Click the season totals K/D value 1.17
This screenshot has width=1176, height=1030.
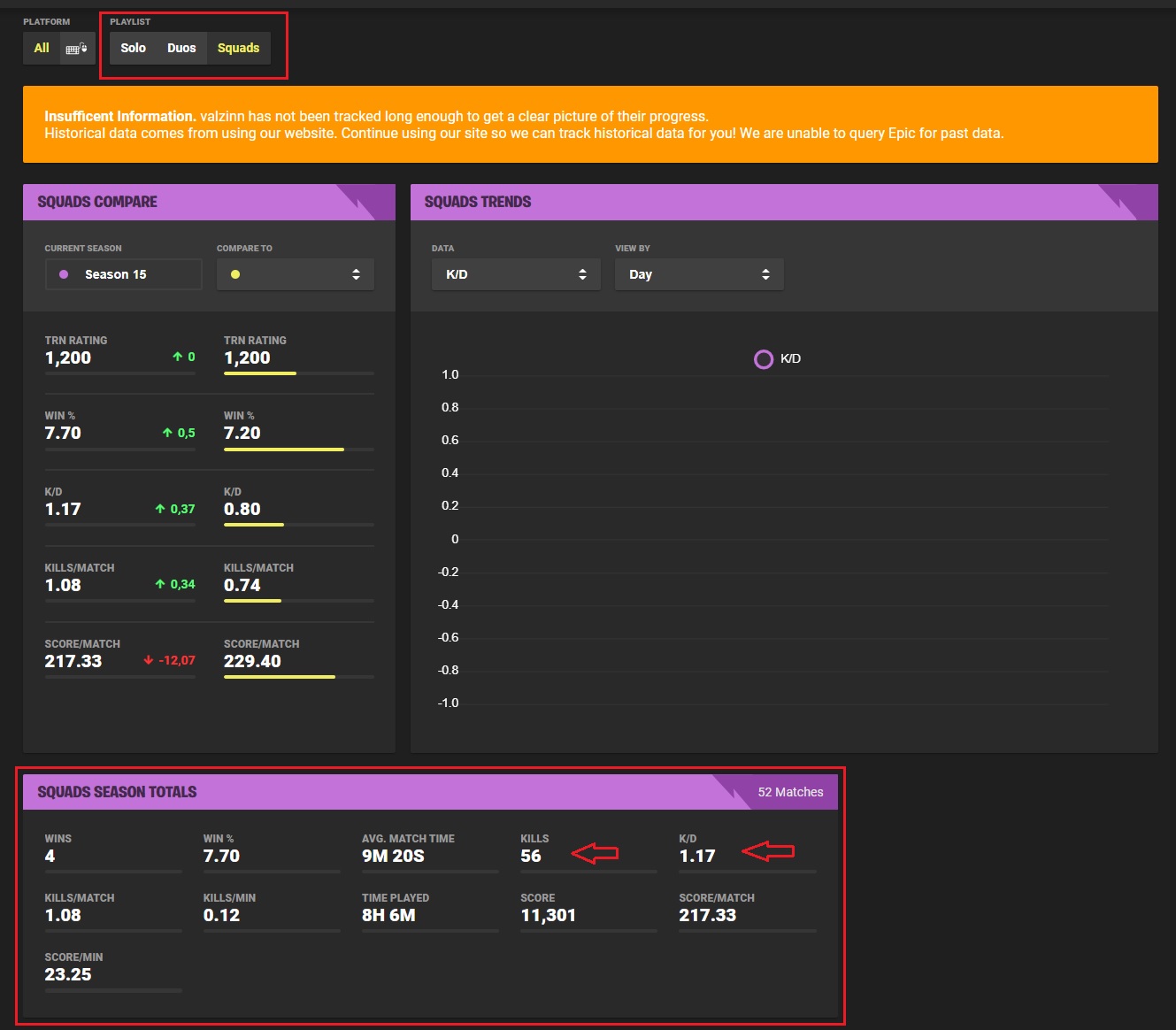[x=697, y=856]
